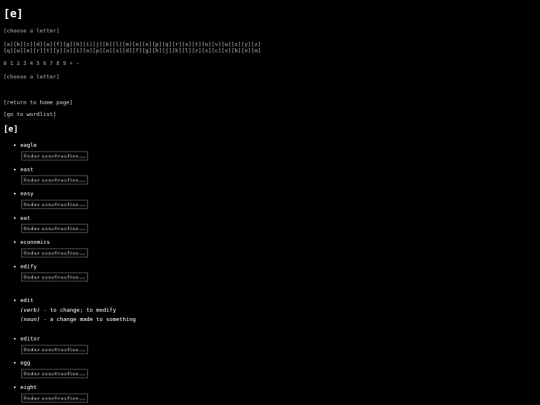Select number 3 in the digits row
The image size is (540, 405).
(25, 63)
